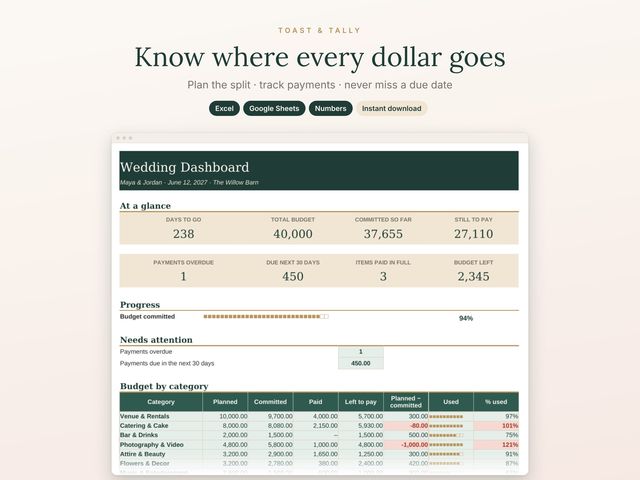Click the Wedding Dashboard title
This screenshot has height=480, width=640.
[184, 167]
